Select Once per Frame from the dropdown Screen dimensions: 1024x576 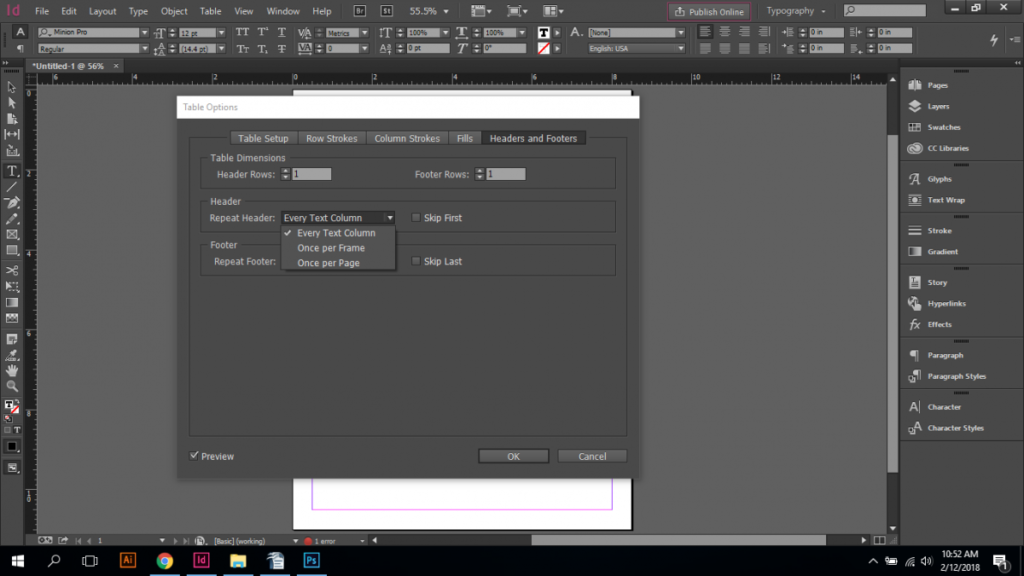click(331, 248)
